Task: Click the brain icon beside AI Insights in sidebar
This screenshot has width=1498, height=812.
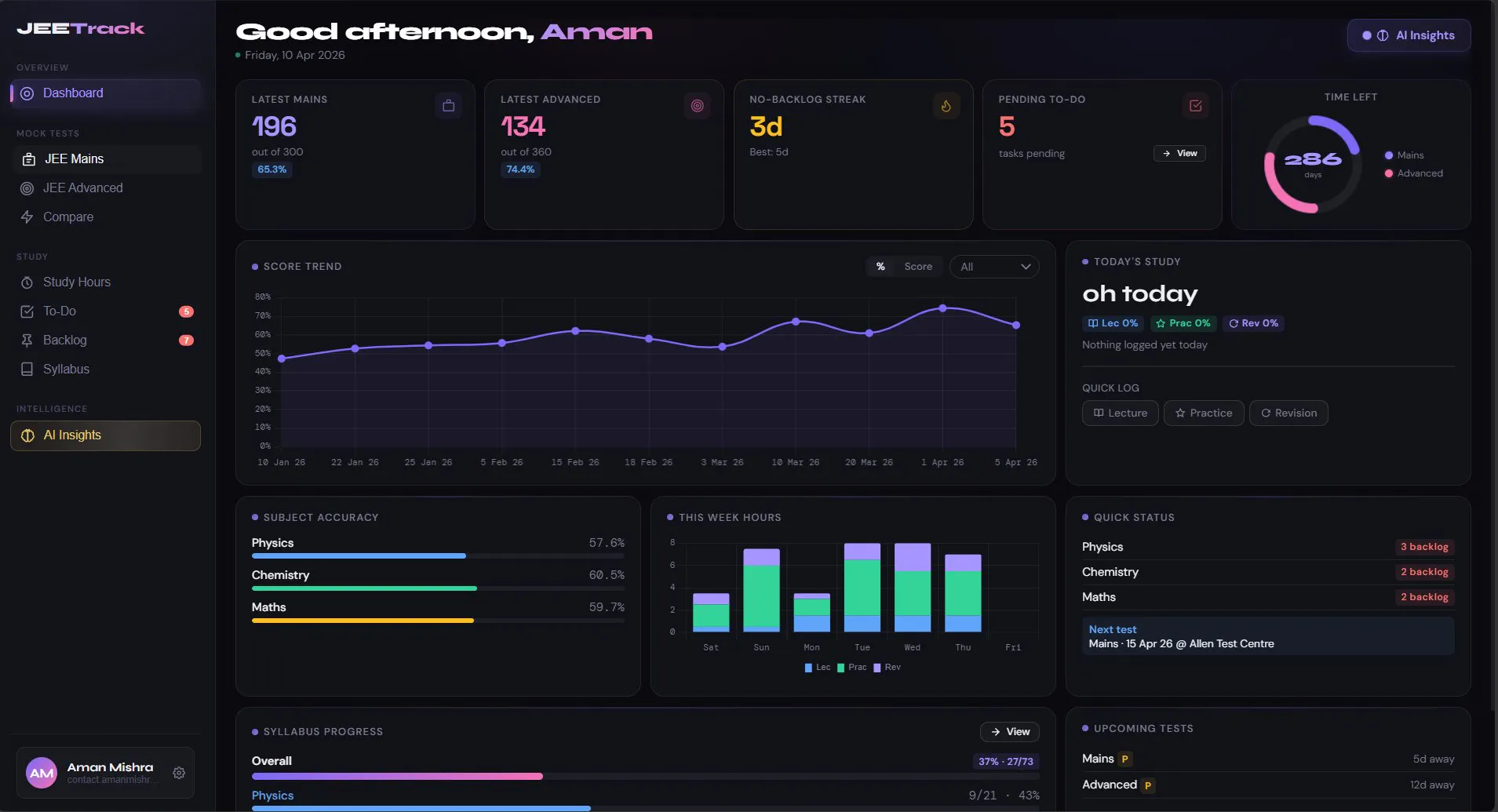Action: 27,435
